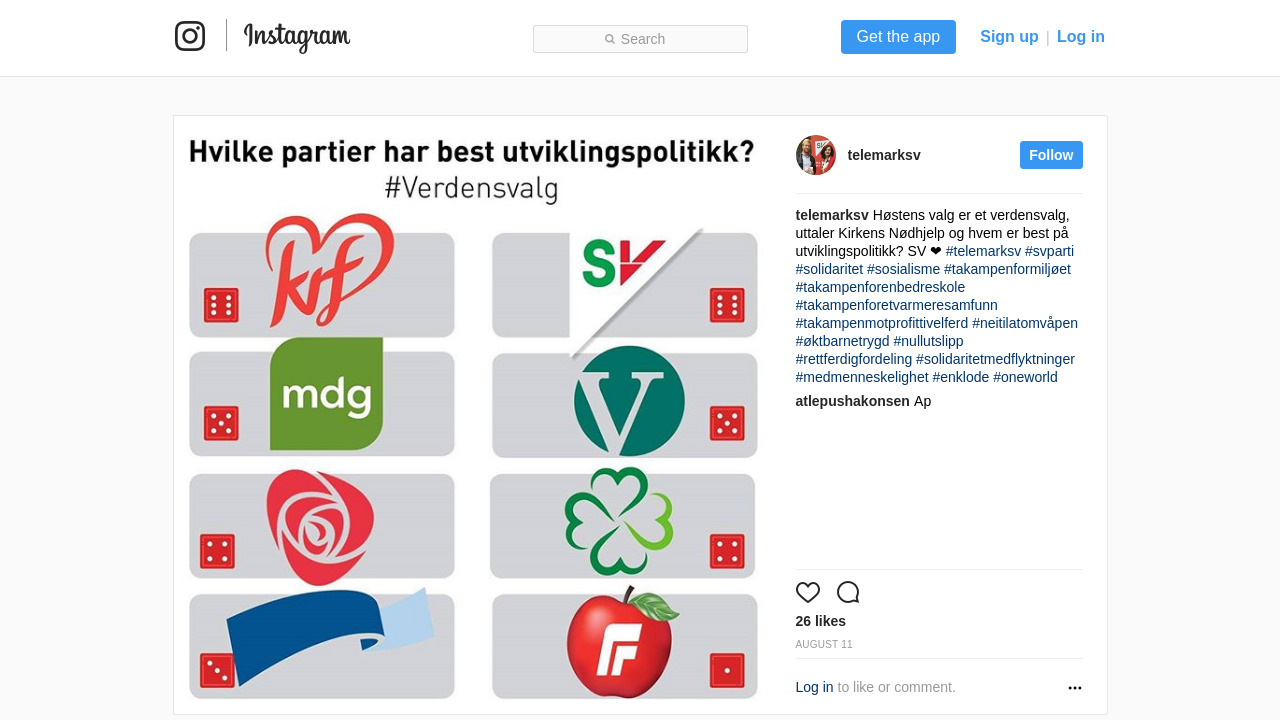
Task: Open the #svparti hashtag
Action: click(1049, 251)
